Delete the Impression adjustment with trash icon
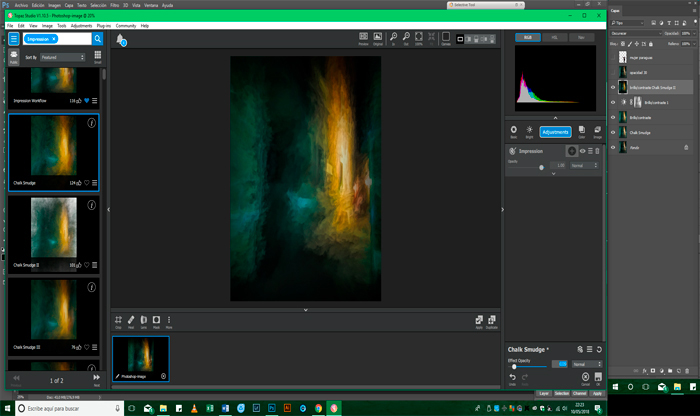Screen dimensions: 700x416 click(599, 151)
